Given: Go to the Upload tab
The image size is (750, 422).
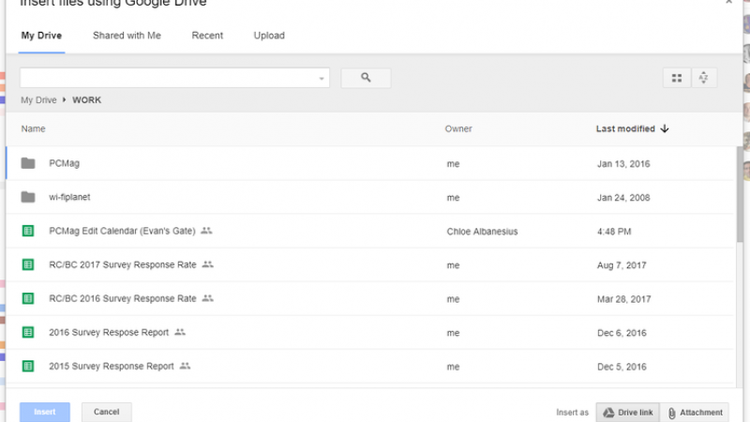Looking at the screenshot, I should coord(269,35).
